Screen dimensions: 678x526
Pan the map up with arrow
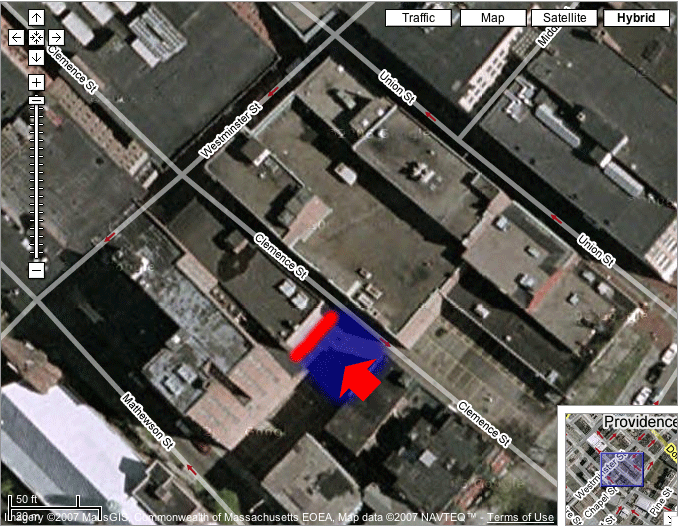click(x=36, y=17)
